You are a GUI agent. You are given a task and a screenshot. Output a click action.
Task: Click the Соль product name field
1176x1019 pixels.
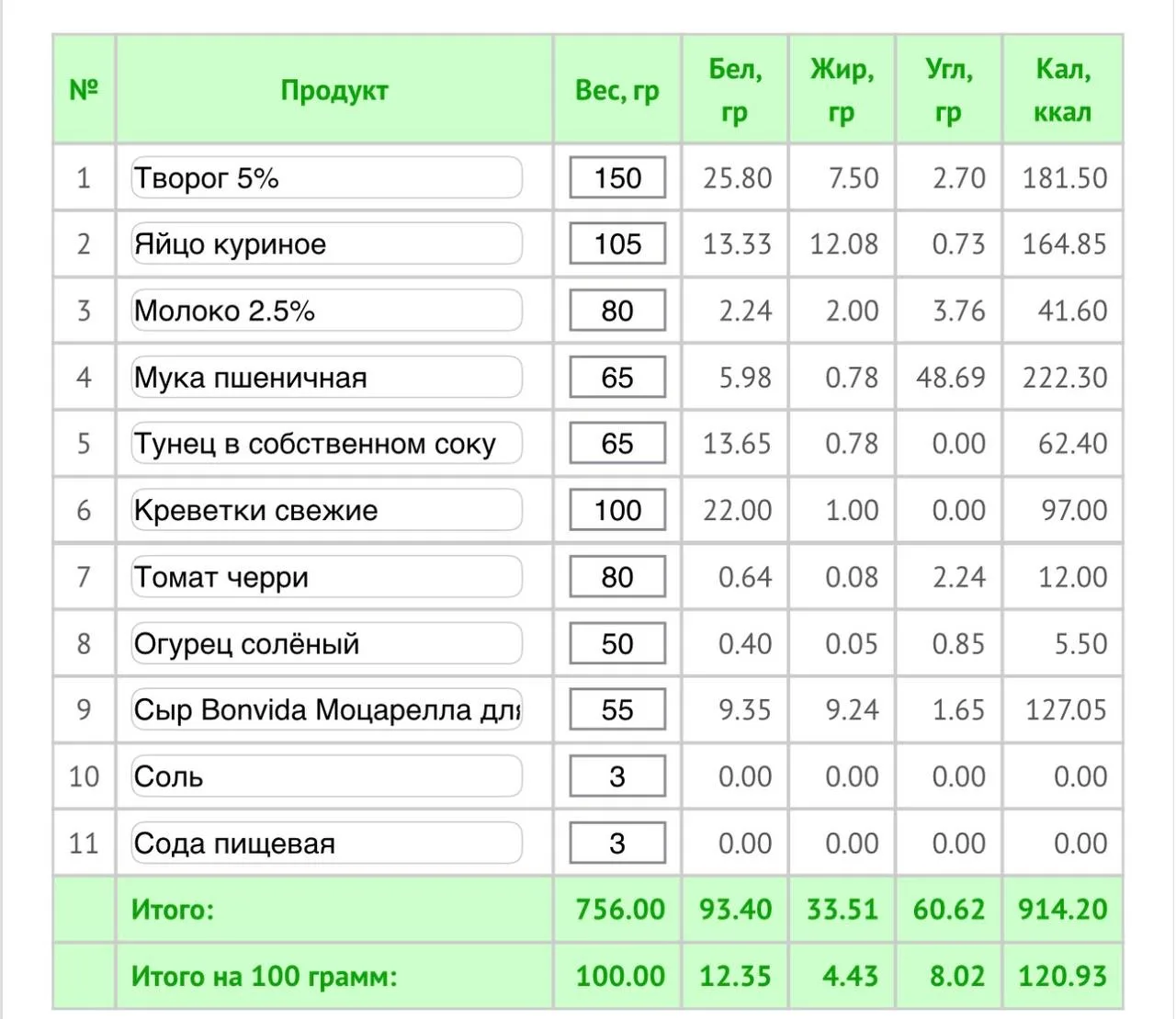pos(327,776)
